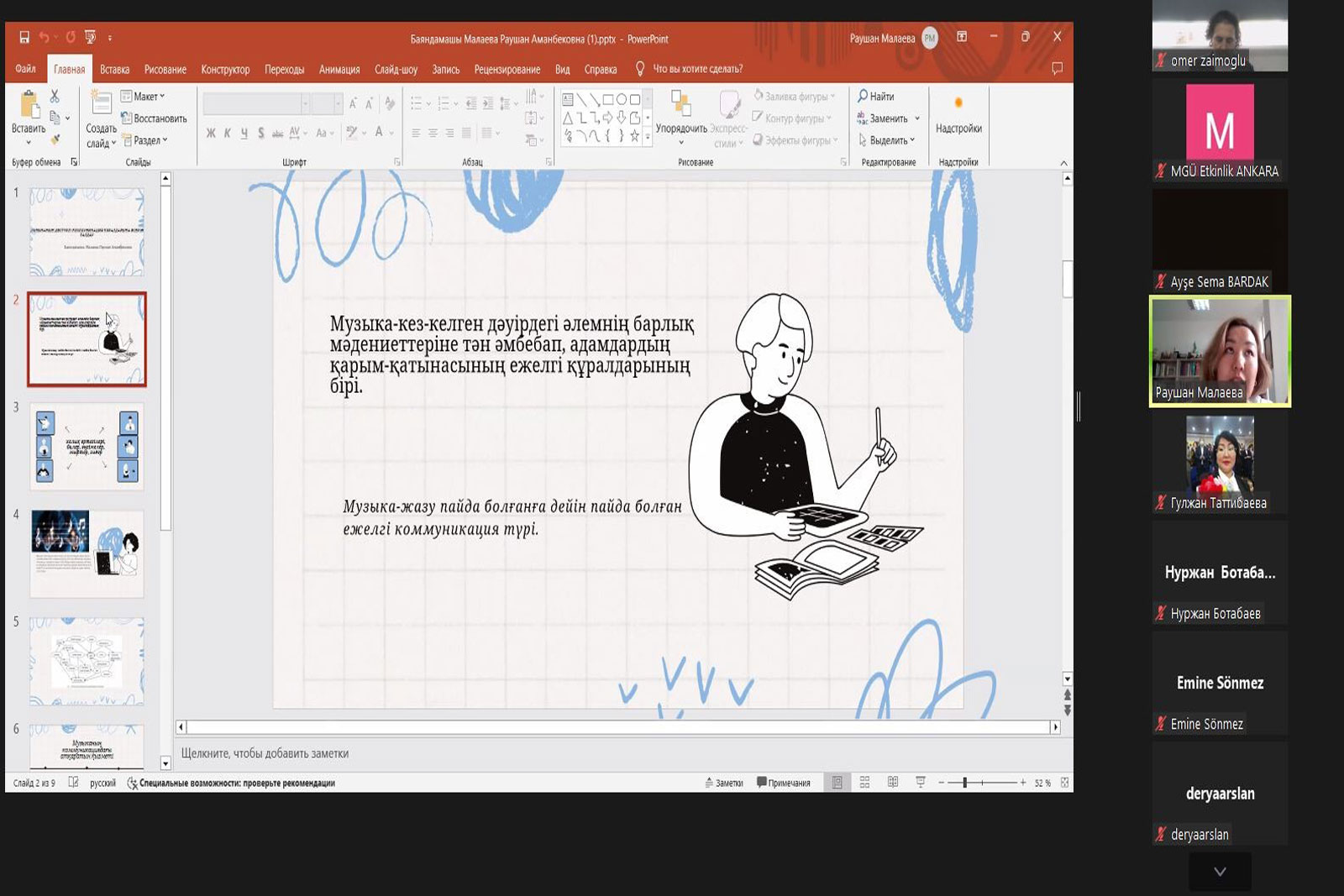Switch to the Анимация tab
This screenshot has height=896, width=1344.
pos(339,69)
